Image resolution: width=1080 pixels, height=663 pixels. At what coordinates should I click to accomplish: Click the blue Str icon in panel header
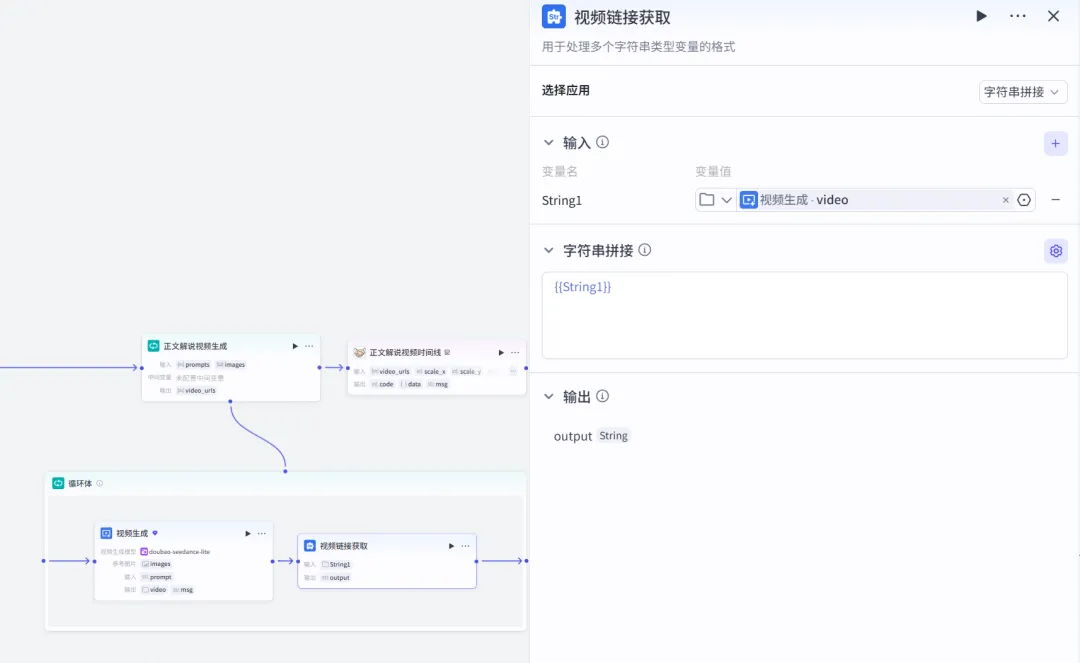click(x=554, y=17)
